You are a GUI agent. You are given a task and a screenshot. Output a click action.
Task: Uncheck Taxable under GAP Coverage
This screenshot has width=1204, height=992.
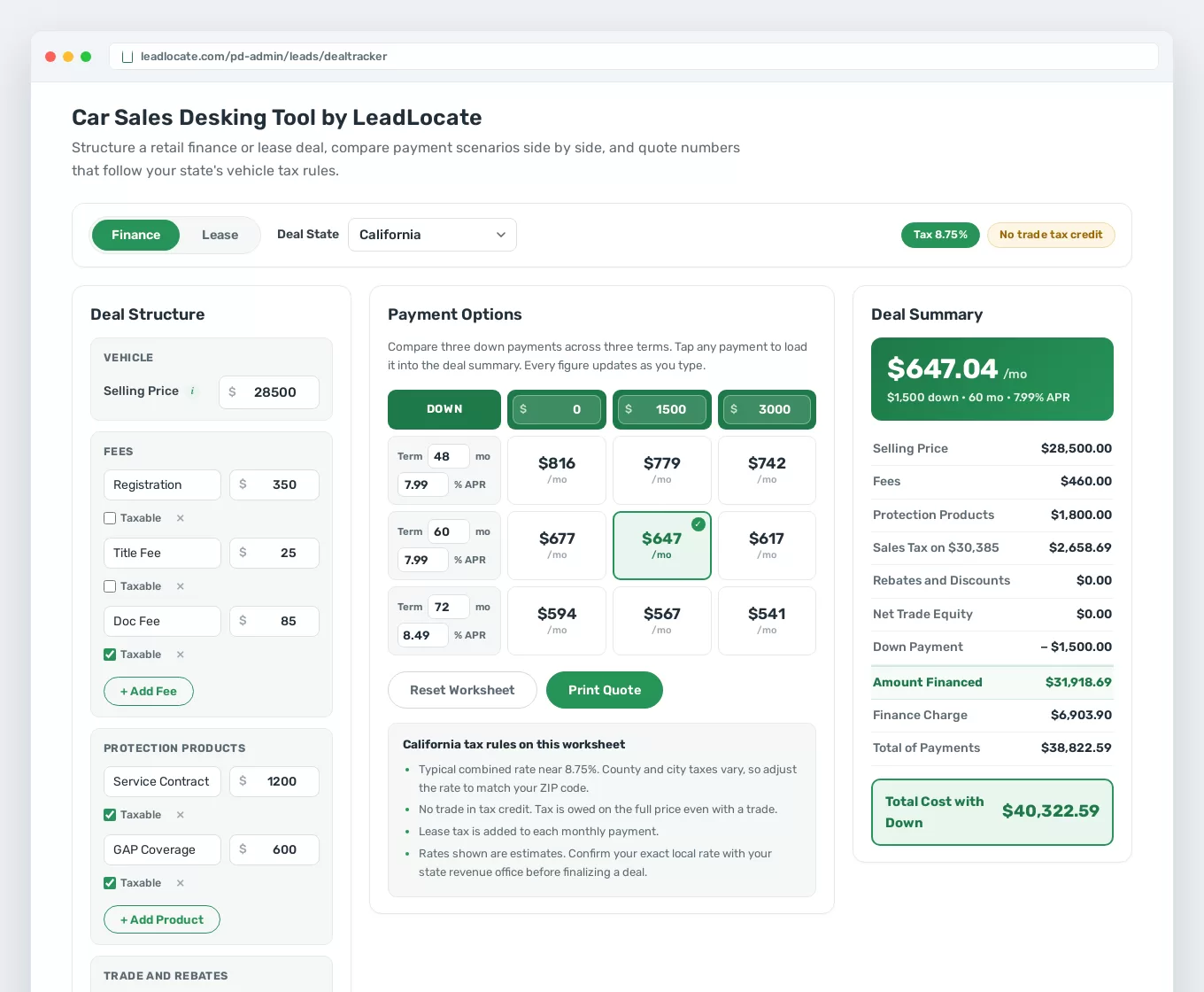tap(110, 883)
